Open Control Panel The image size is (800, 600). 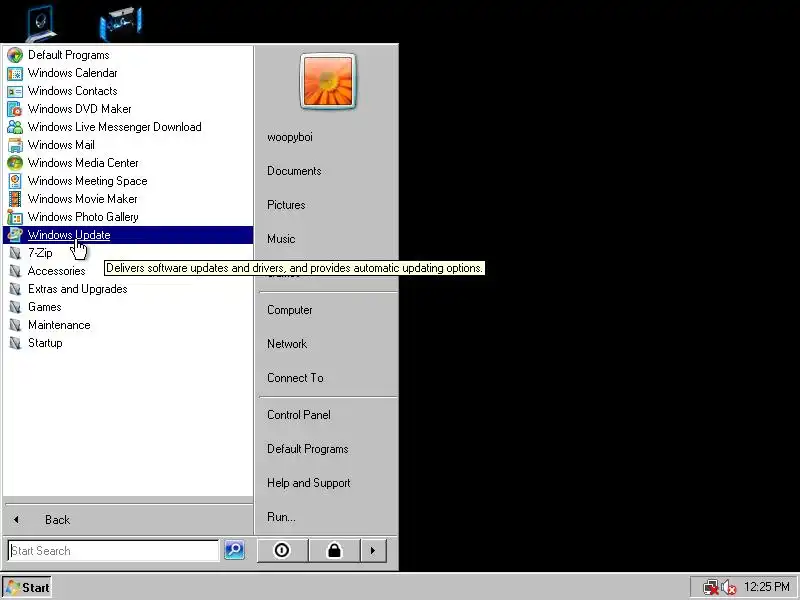pos(299,415)
